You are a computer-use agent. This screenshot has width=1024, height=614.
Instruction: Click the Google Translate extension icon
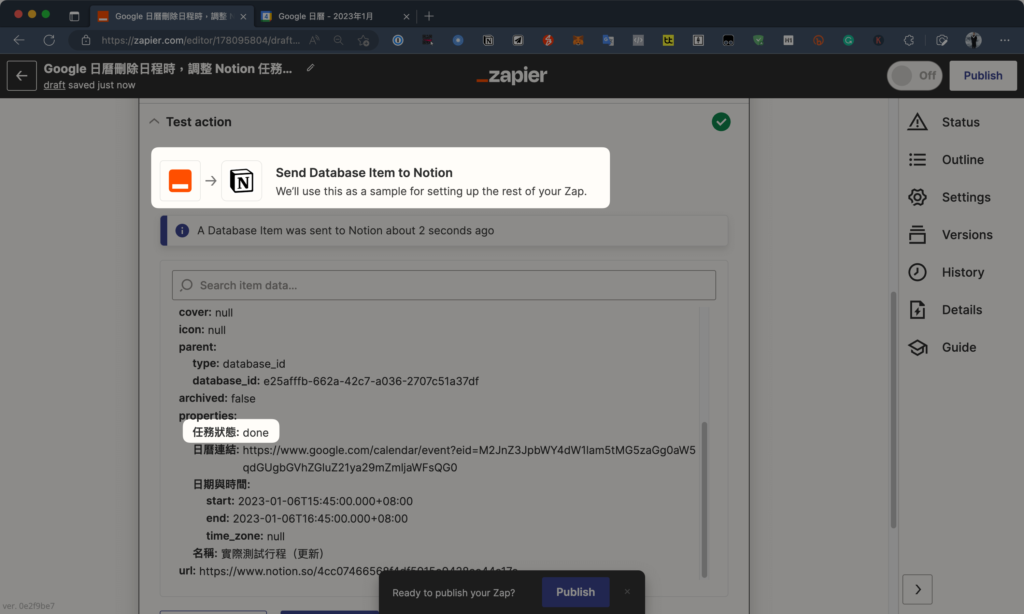coord(608,40)
